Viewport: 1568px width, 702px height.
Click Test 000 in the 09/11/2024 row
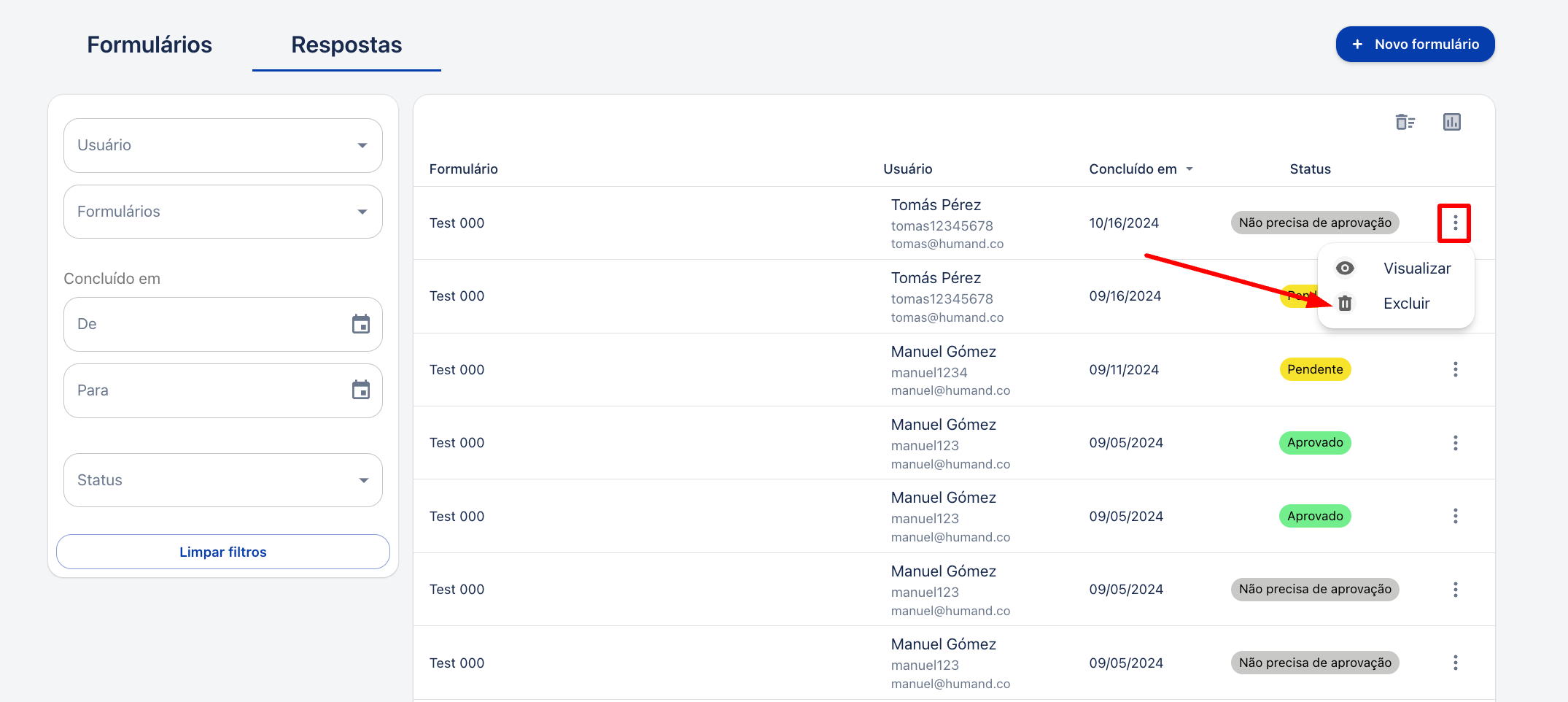(x=457, y=370)
